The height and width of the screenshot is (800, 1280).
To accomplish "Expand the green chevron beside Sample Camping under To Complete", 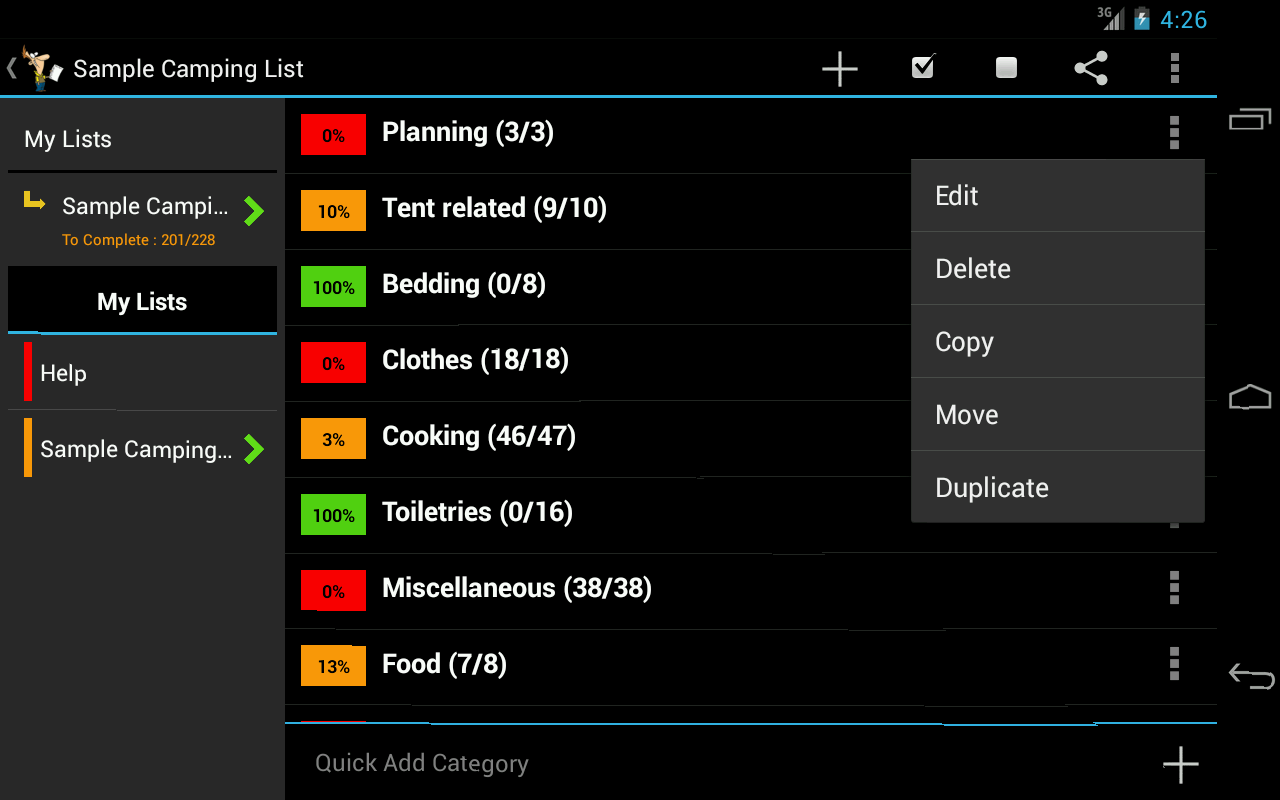I will pyautogui.click(x=254, y=211).
